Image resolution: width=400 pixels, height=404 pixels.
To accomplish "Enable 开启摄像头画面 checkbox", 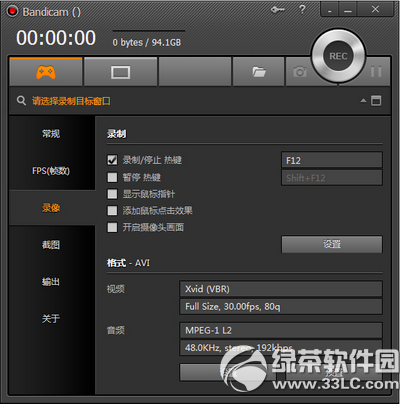I will coord(112,227).
